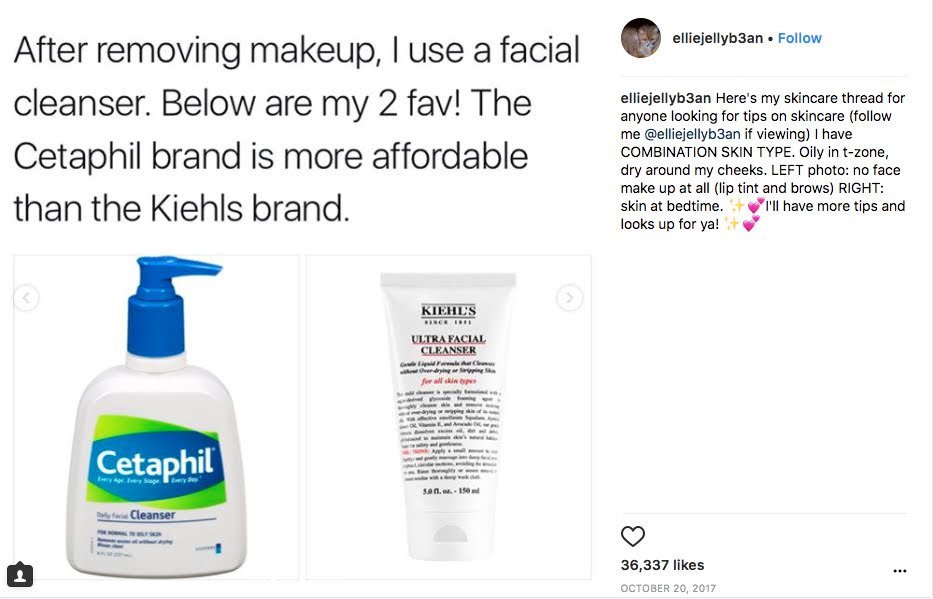This screenshot has width=933, height=599.
Task: Click the heart like icon
Action: click(x=633, y=536)
